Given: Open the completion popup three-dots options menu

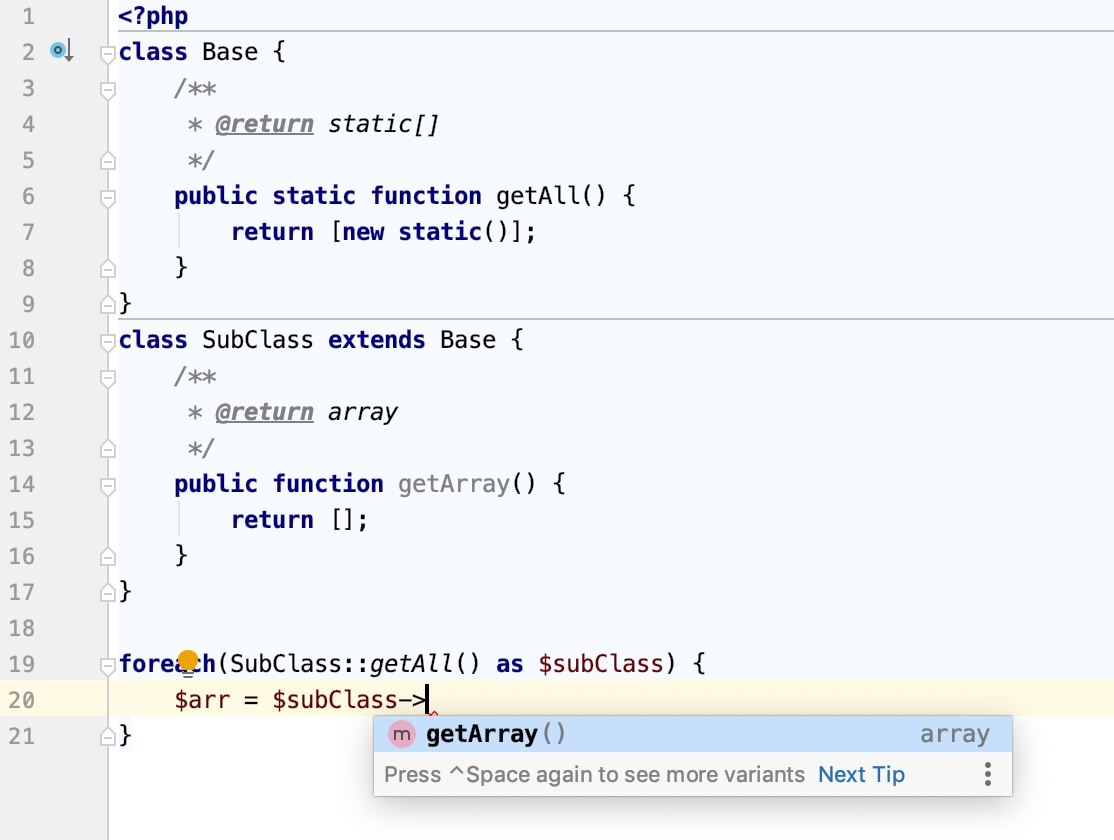Looking at the screenshot, I should (x=988, y=774).
